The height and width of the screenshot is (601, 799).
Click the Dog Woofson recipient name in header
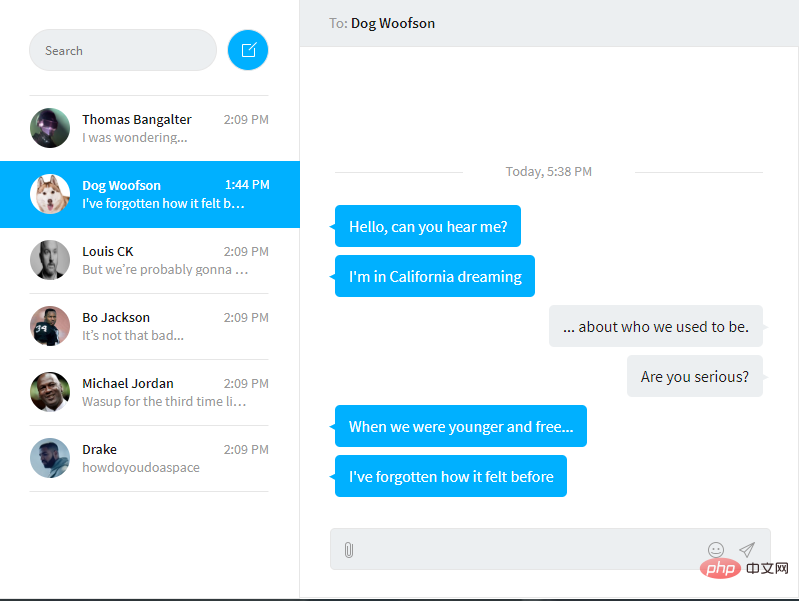[393, 23]
